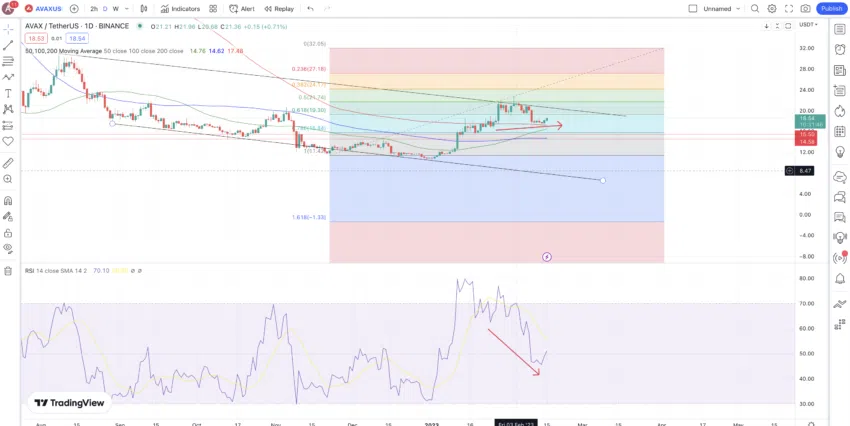
Task: Click the Alert button
Action: pyautogui.click(x=242, y=9)
